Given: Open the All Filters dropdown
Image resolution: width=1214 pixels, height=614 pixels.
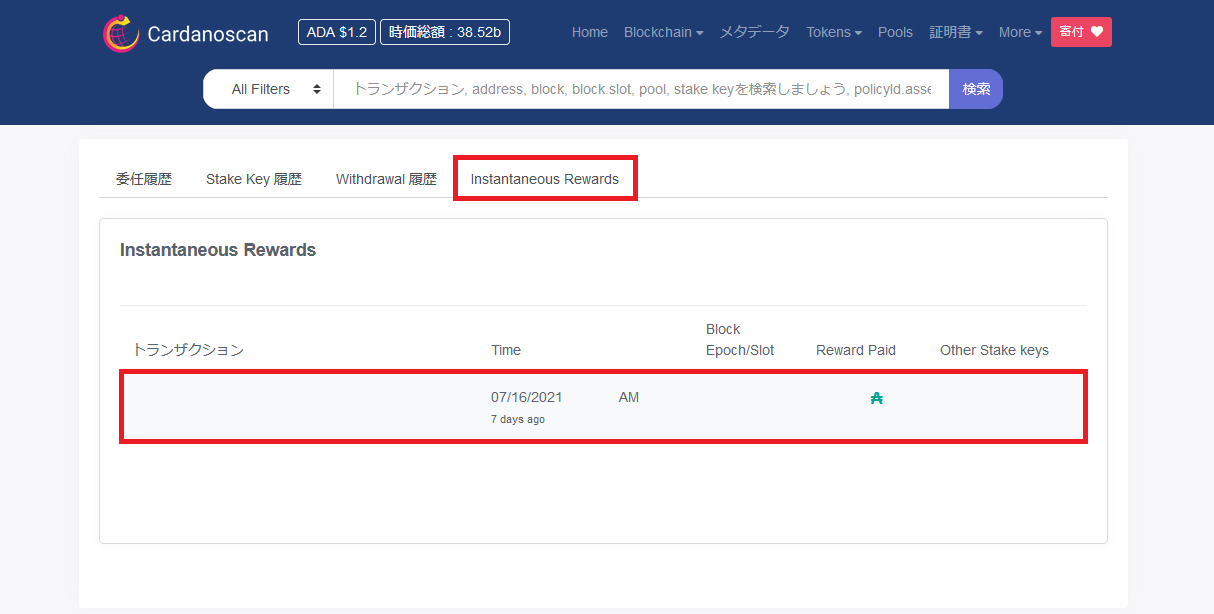Looking at the screenshot, I should (268, 89).
